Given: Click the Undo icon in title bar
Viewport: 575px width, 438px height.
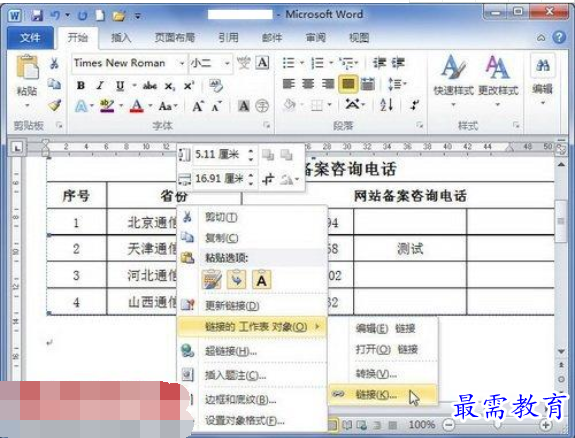Looking at the screenshot, I should pos(56,15).
